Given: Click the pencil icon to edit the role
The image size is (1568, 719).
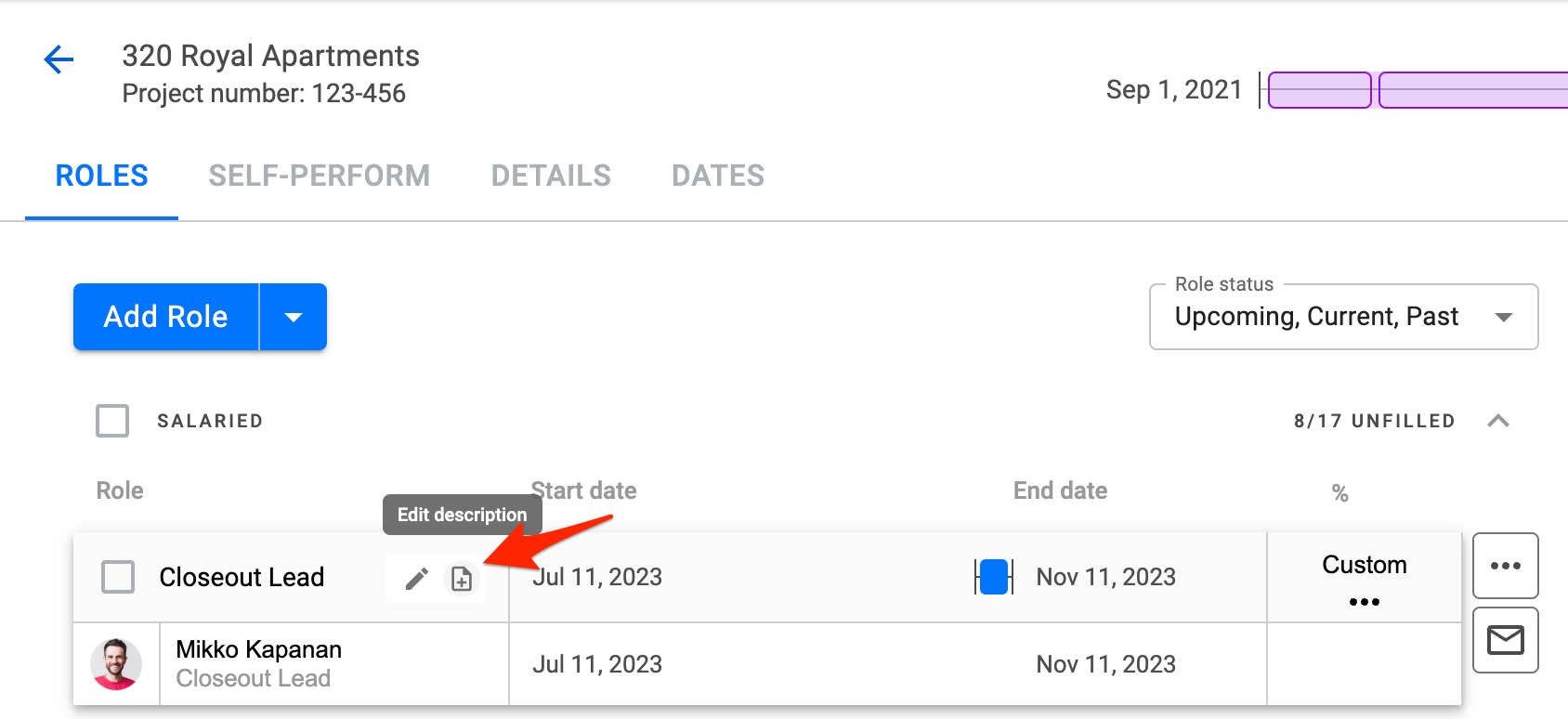Looking at the screenshot, I should pos(415,578).
